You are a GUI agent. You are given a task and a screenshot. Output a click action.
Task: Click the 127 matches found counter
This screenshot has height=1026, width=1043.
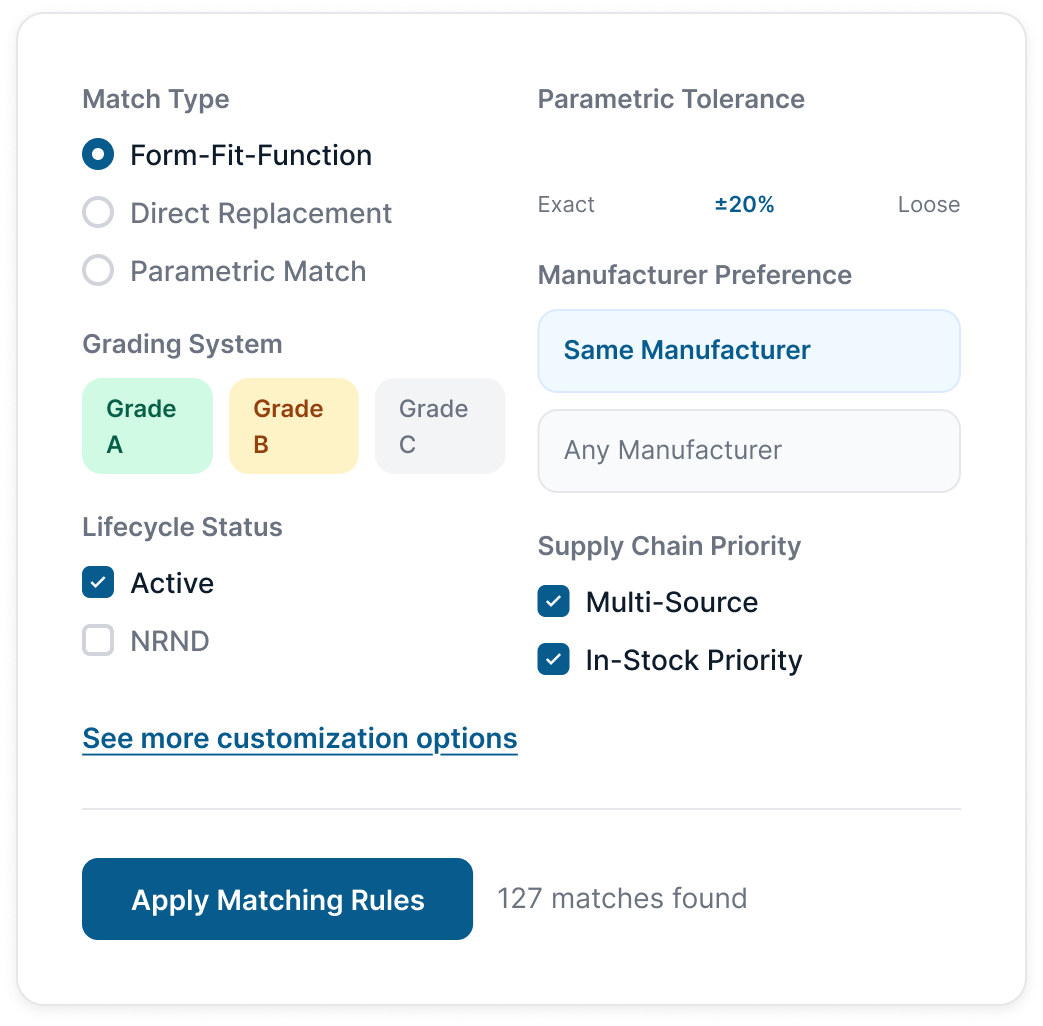pyautogui.click(x=622, y=898)
